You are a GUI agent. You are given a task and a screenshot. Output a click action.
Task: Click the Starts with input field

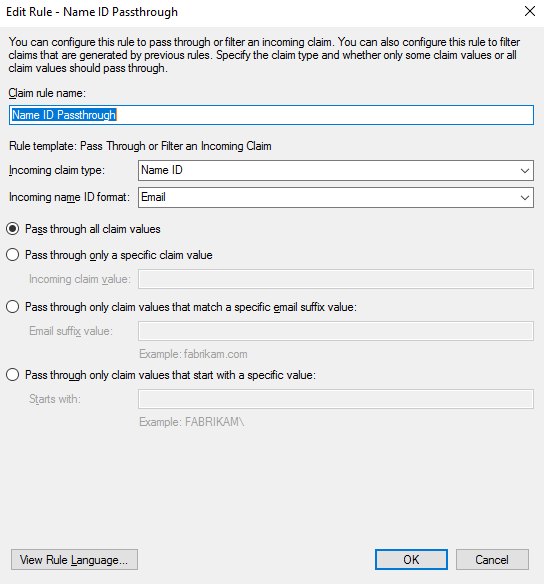(x=335, y=399)
